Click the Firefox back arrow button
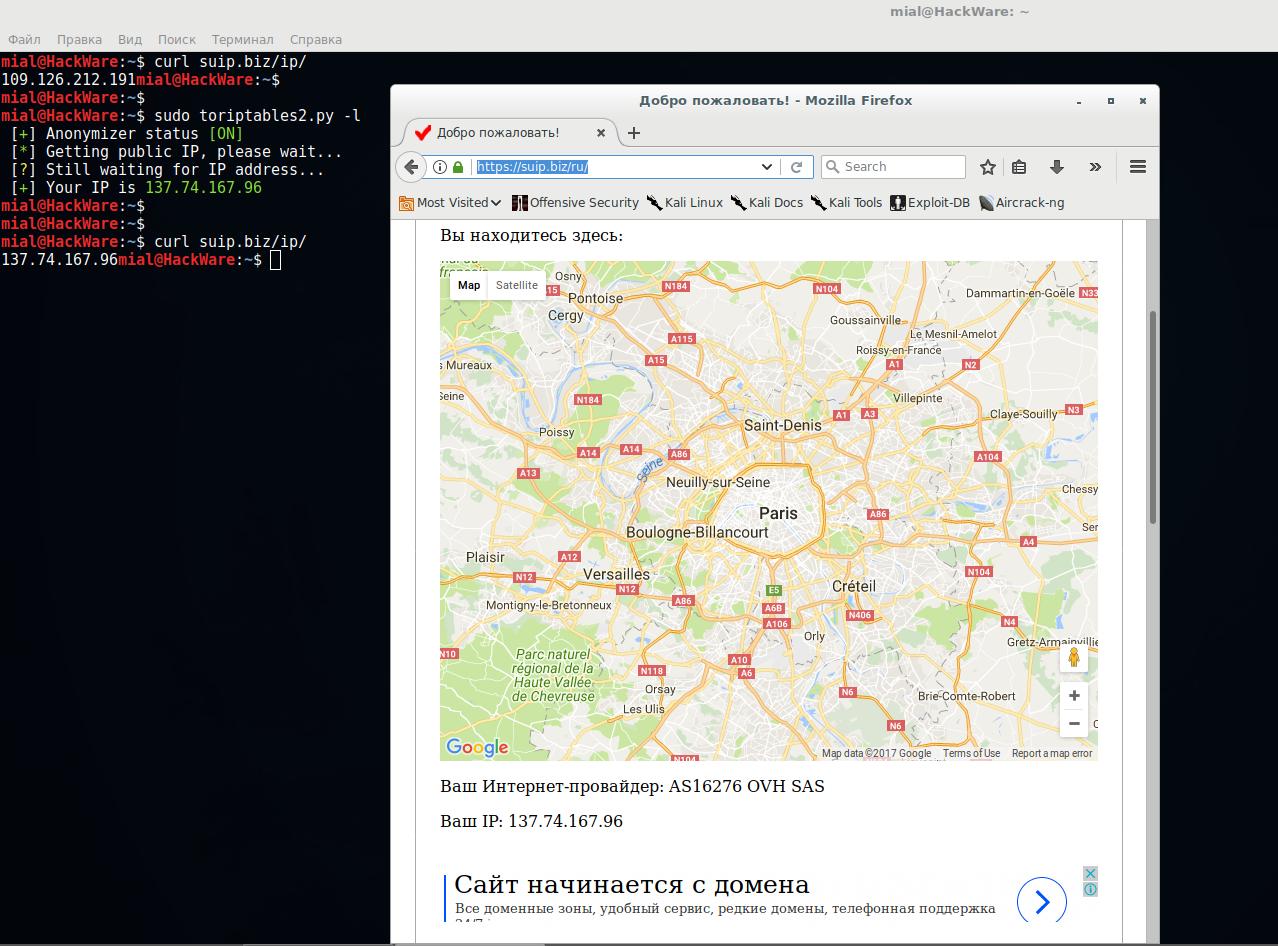The height and width of the screenshot is (946, 1278). (x=411, y=167)
